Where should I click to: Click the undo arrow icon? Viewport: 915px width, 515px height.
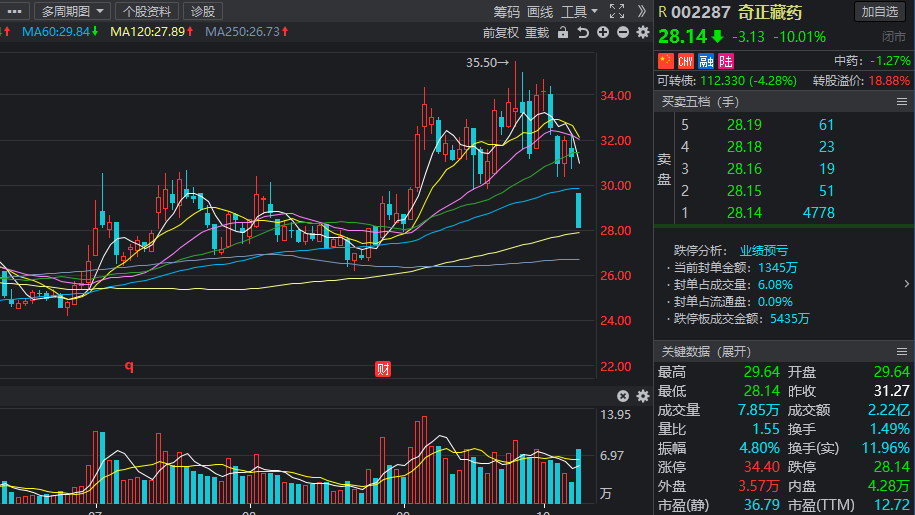tap(582, 32)
